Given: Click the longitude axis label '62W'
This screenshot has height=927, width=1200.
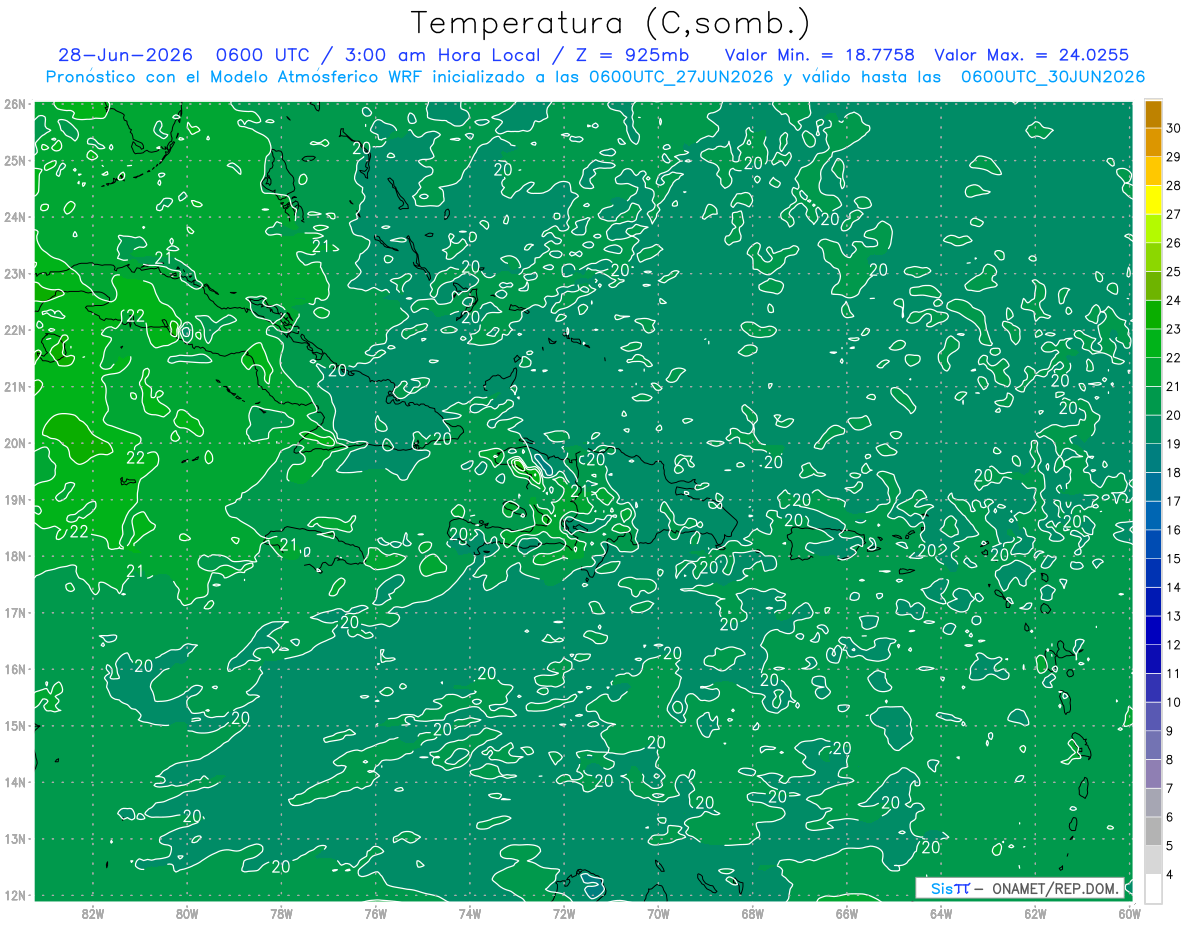Looking at the screenshot, I should (x=1035, y=913).
